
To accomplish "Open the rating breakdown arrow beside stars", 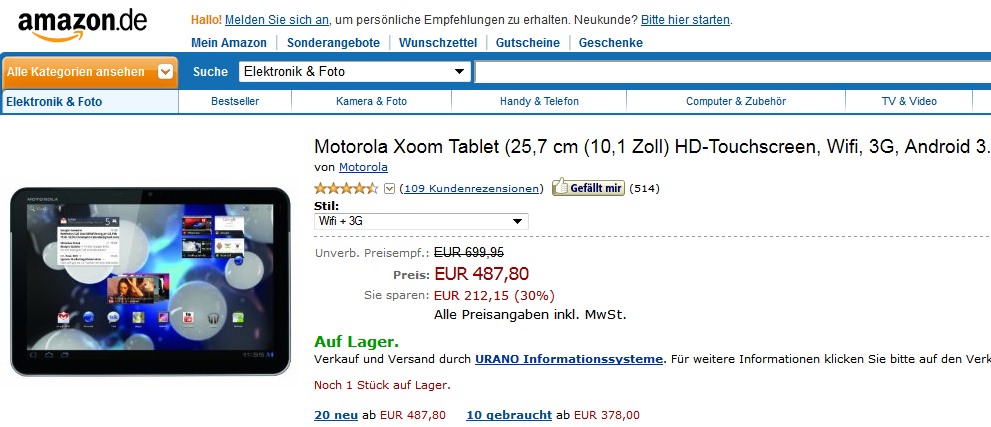I will [x=390, y=188].
